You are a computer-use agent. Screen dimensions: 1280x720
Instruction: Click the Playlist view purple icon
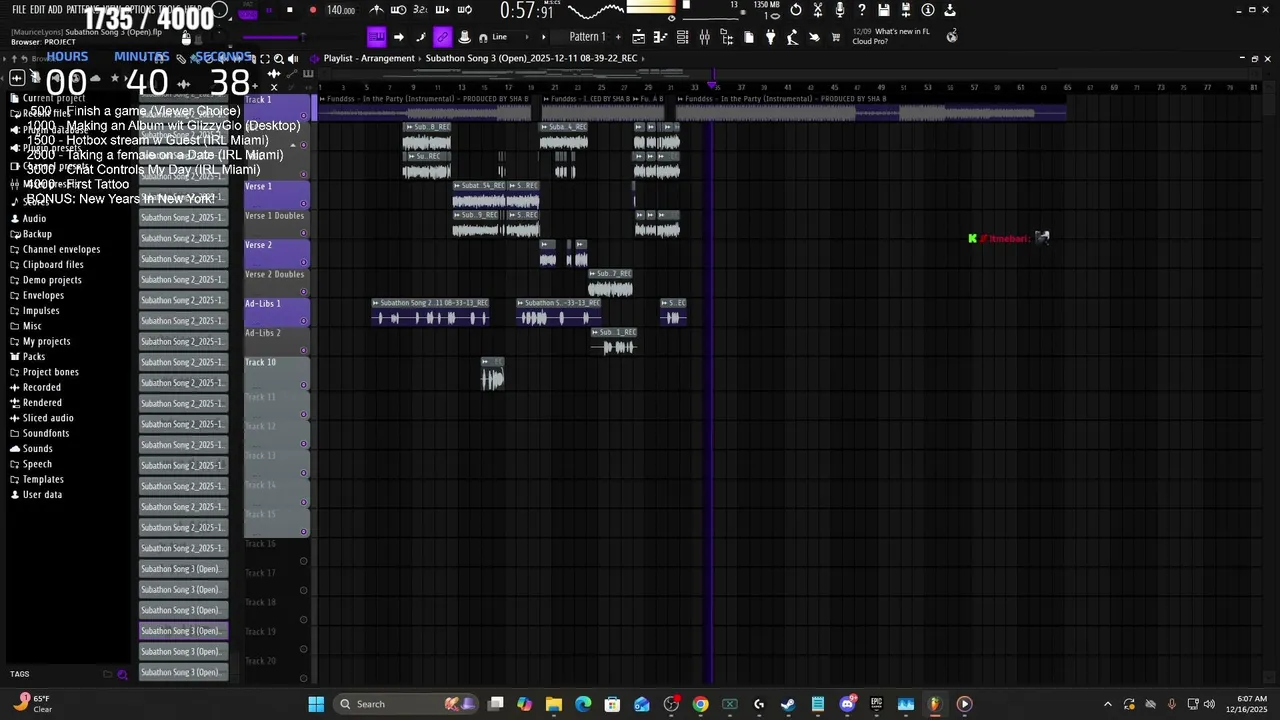pyautogui.click(x=376, y=37)
